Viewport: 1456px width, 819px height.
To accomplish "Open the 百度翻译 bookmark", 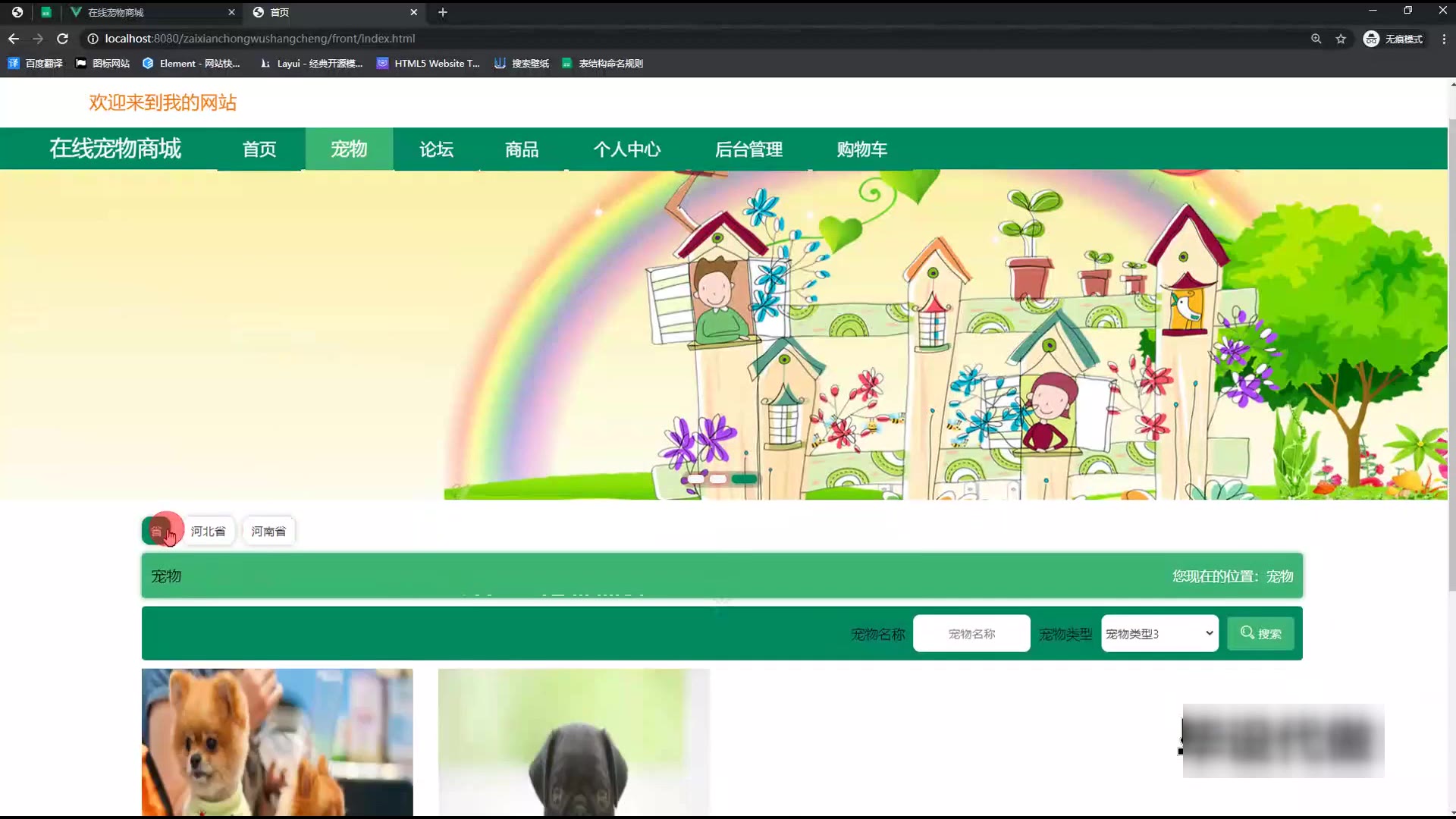I will 36,64.
